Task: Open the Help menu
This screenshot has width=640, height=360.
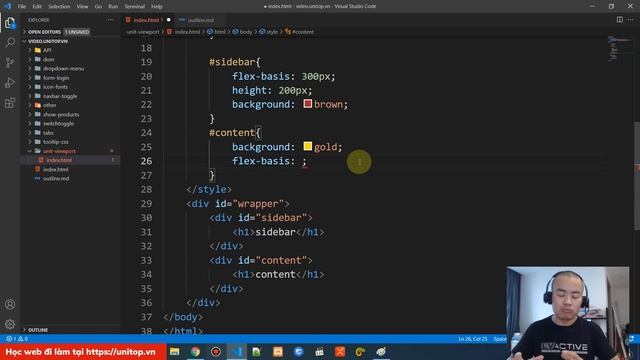Action: pyautogui.click(x=157, y=7)
